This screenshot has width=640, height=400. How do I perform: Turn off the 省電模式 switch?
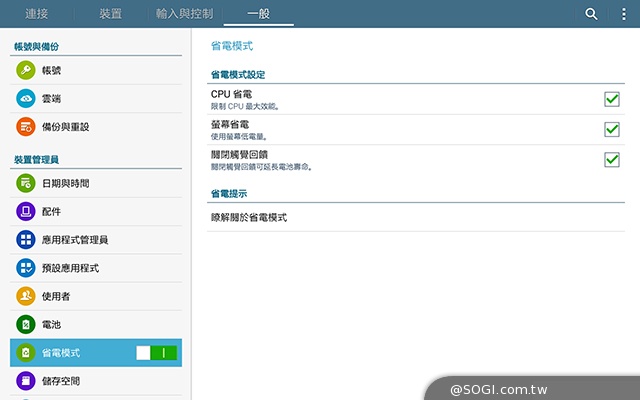[x=157, y=353]
